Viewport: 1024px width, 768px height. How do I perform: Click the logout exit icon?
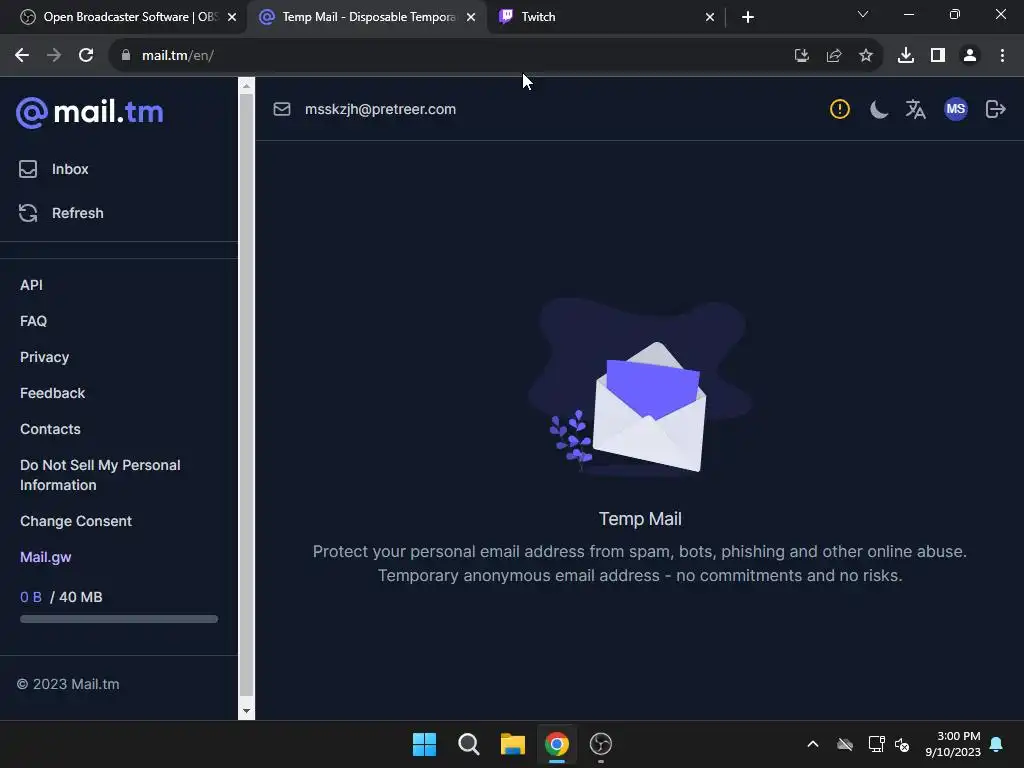pos(995,109)
